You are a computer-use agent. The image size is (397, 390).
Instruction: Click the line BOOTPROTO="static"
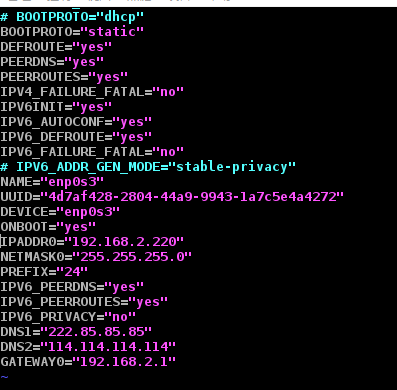pos(72,32)
